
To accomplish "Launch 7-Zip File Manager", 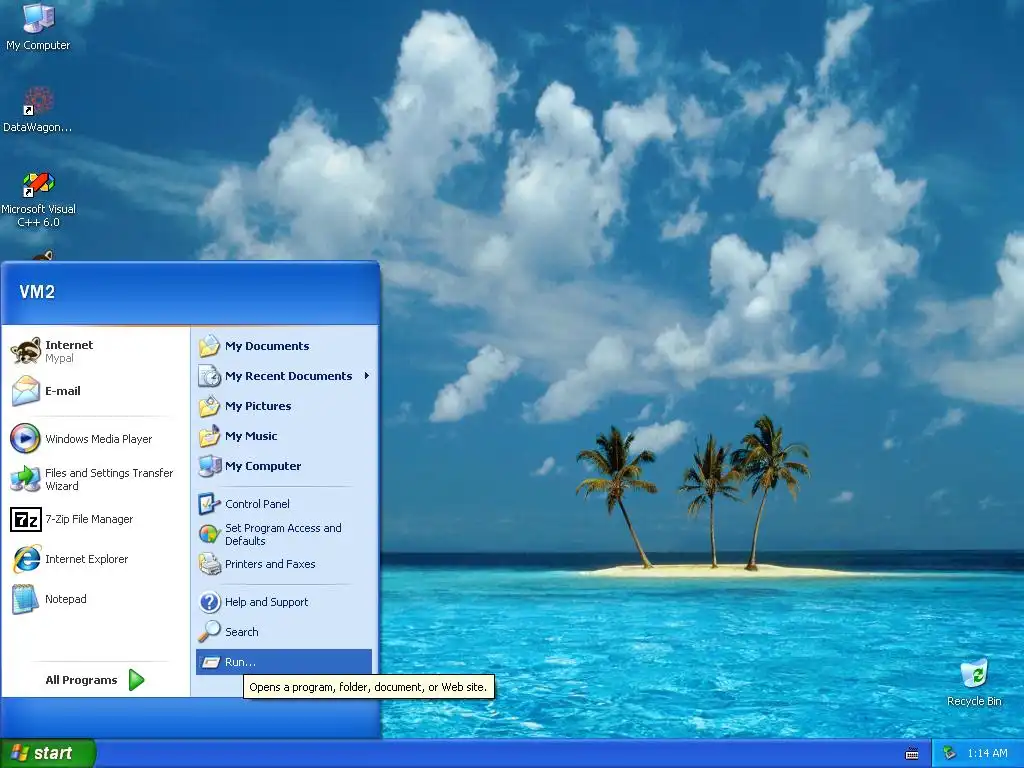I will coord(95,519).
